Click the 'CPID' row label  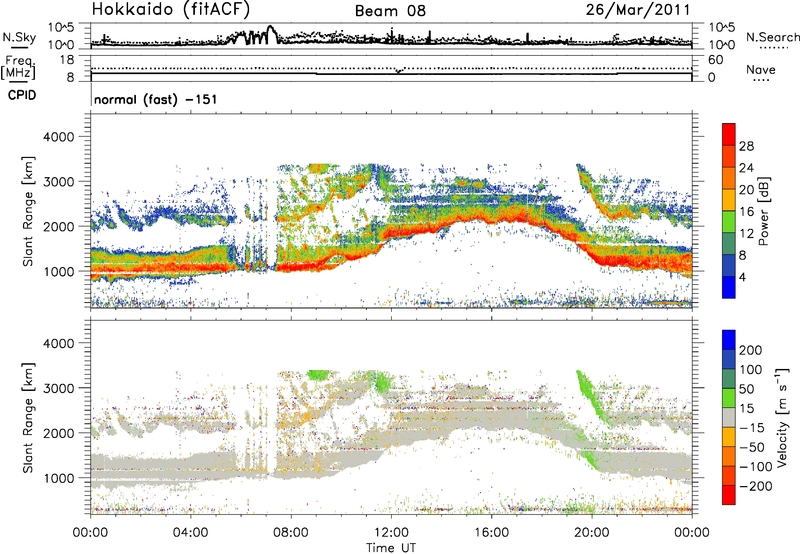click(x=22, y=95)
